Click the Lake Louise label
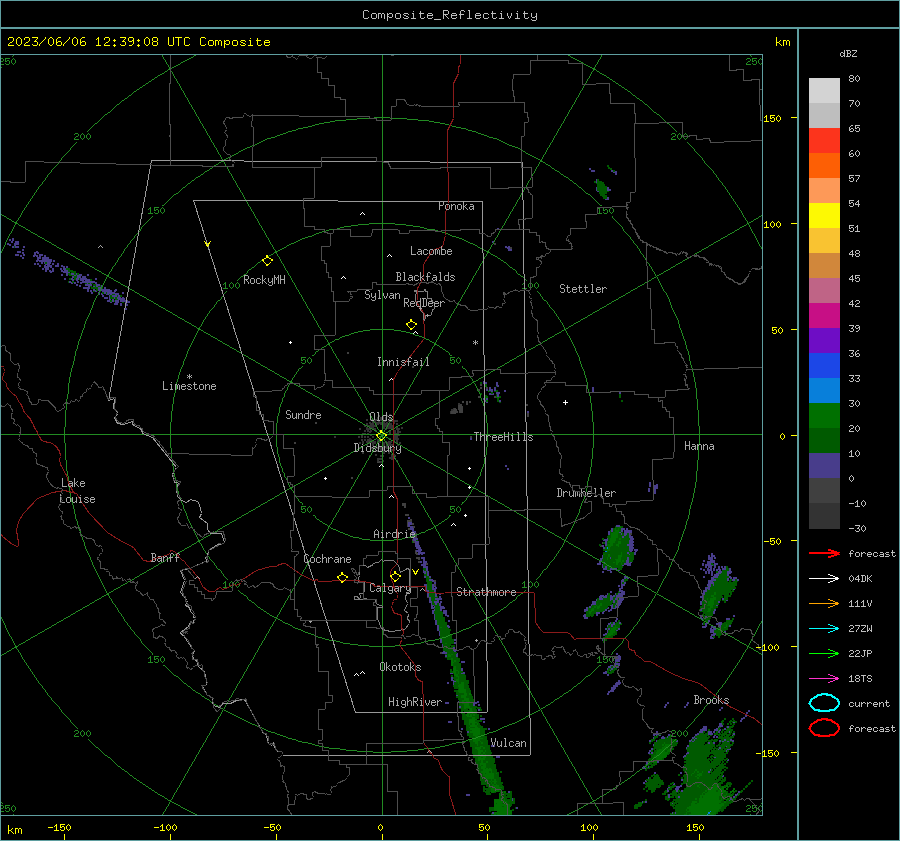 tap(77, 491)
